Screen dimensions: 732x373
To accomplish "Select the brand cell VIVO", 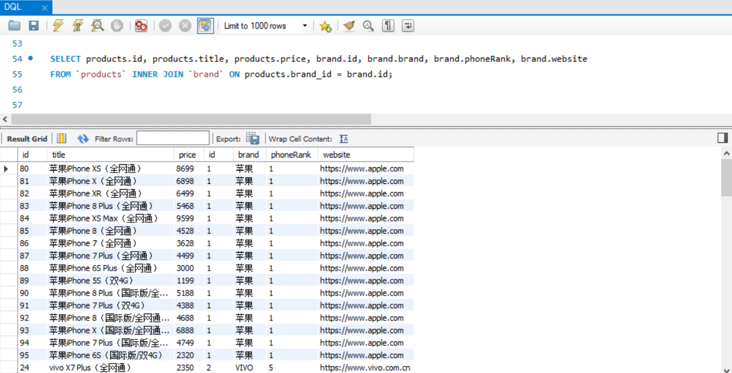I will click(x=249, y=368).
